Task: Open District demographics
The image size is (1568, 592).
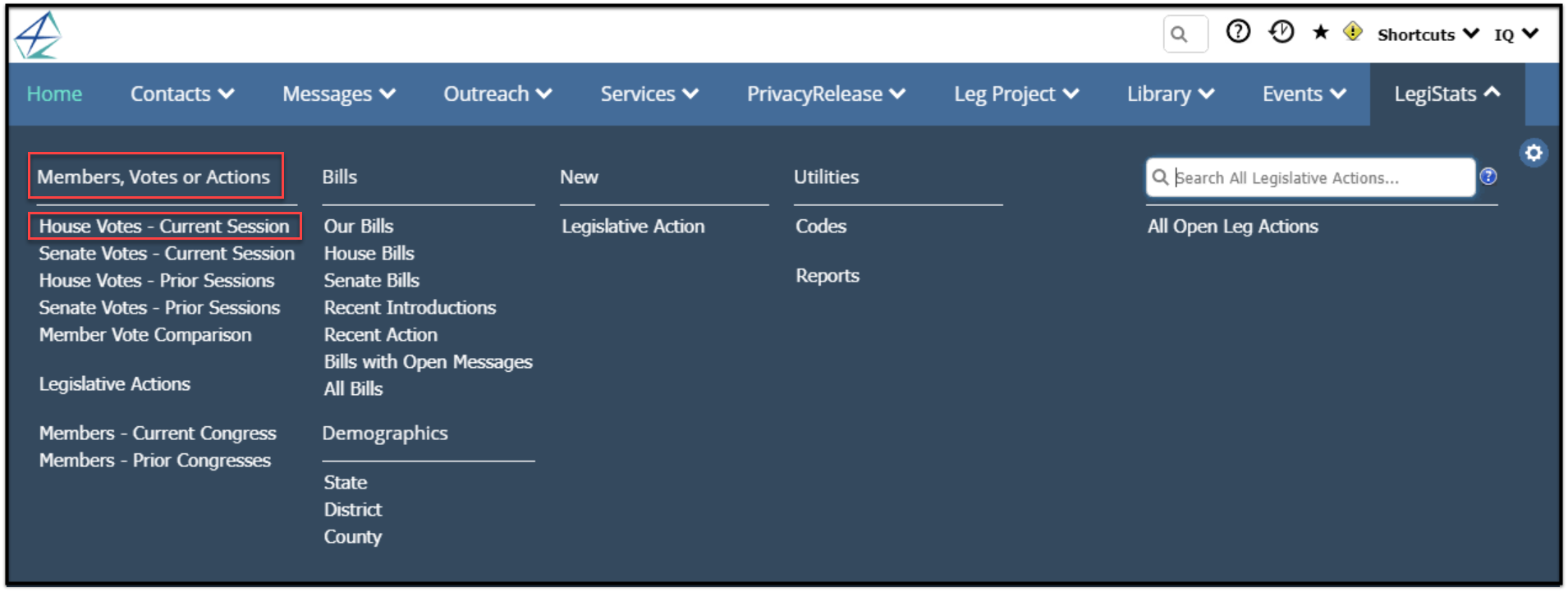Action: 352,509
